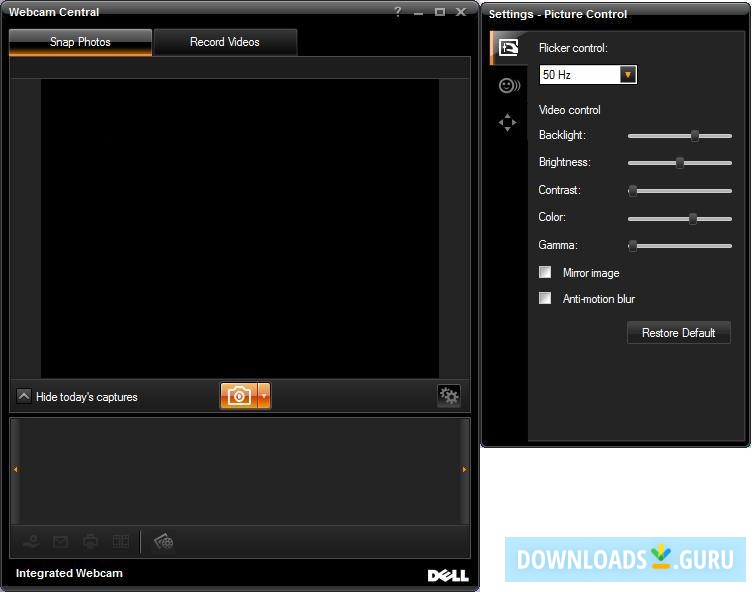Viewport: 756px width, 592px height.
Task: Click the Restore Default button
Action: coord(678,333)
